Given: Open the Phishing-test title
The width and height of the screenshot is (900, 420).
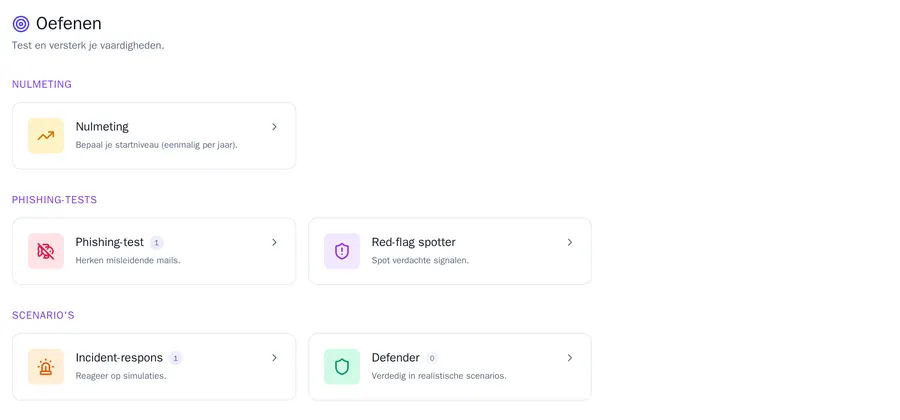Looking at the screenshot, I should (110, 242).
